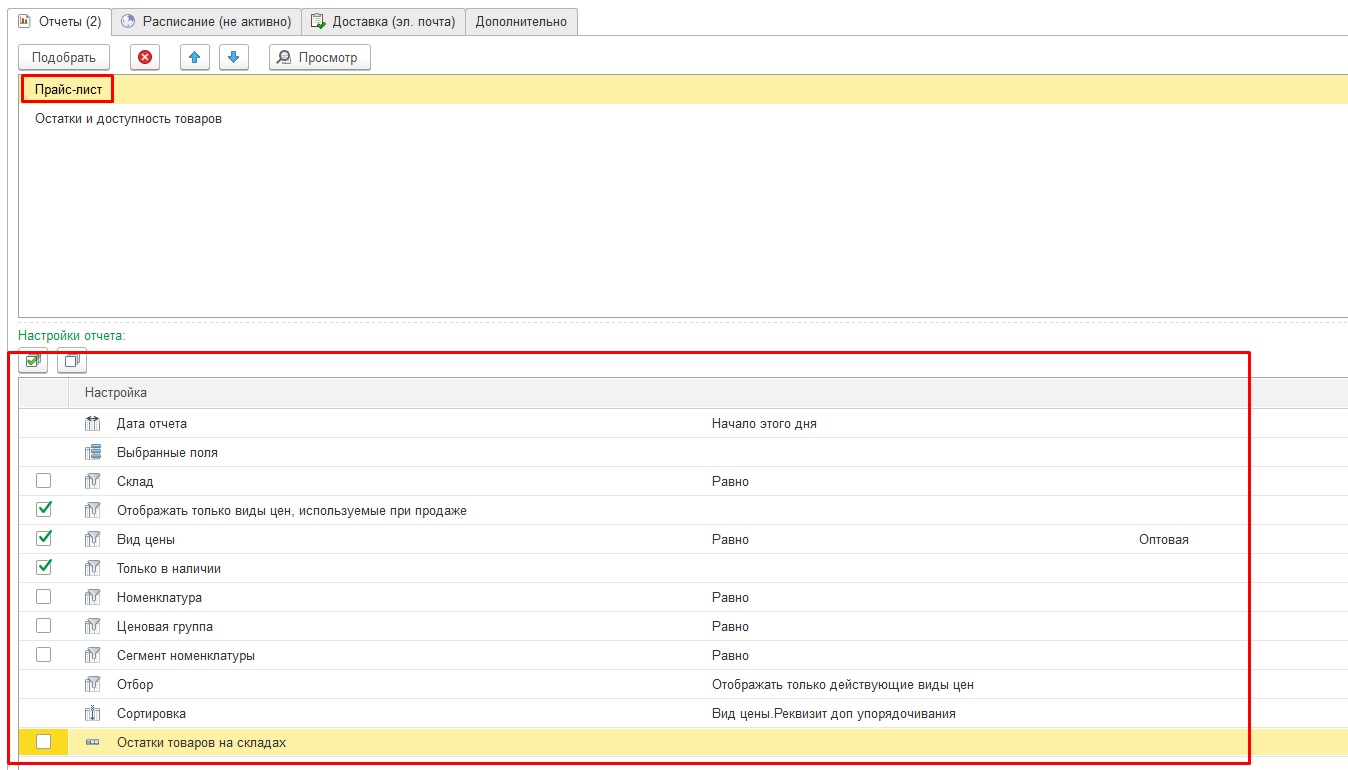Click the Оптовая price type value

point(1163,540)
